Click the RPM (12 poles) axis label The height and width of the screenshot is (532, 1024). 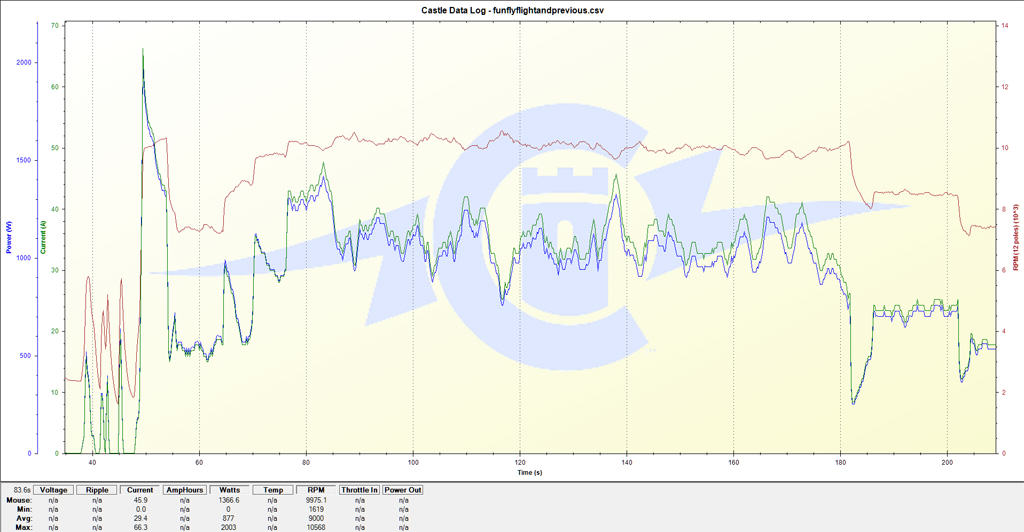point(1016,237)
